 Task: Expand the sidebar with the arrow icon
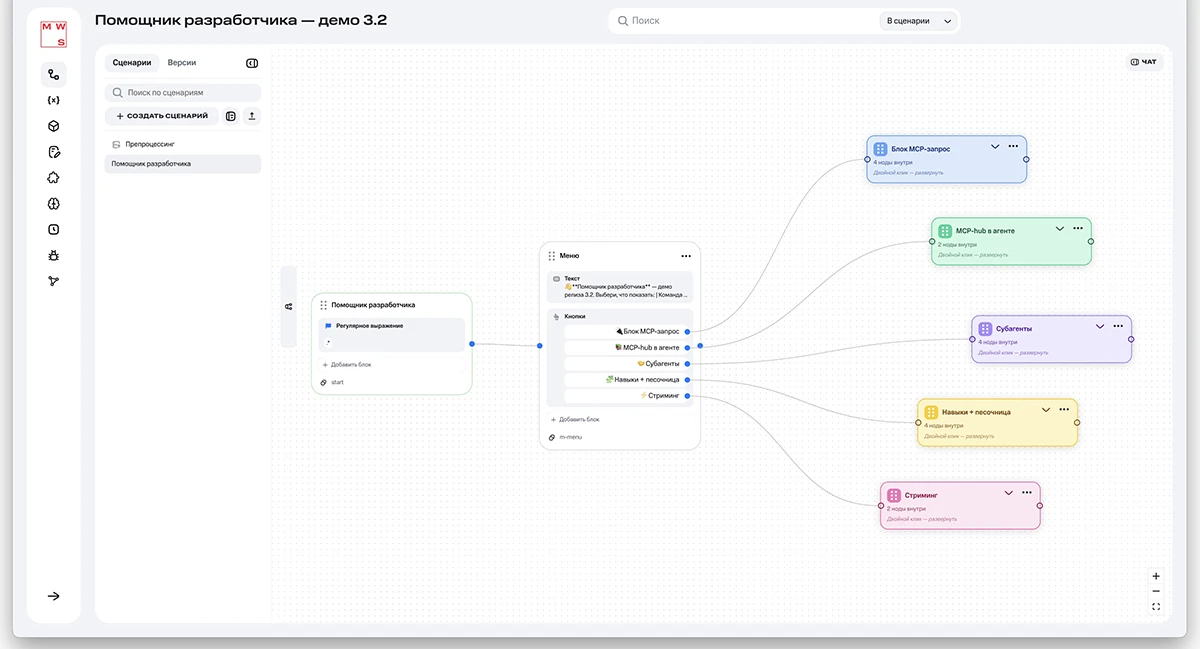[54, 596]
